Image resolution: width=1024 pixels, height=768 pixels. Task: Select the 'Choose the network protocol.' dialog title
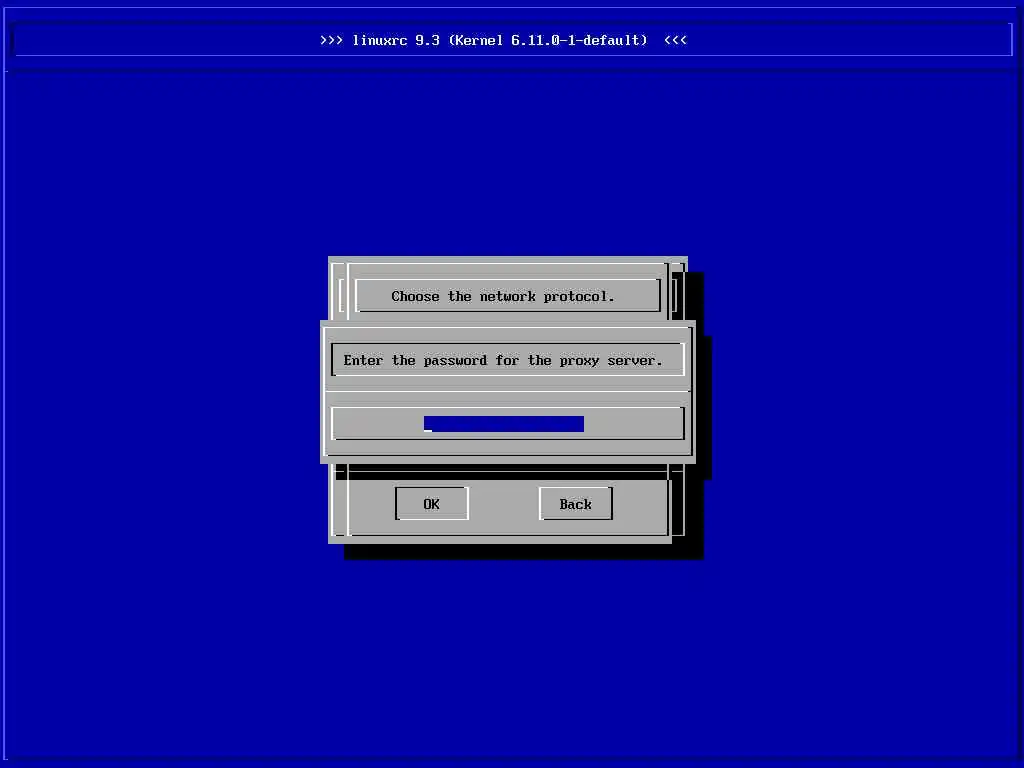point(503,296)
